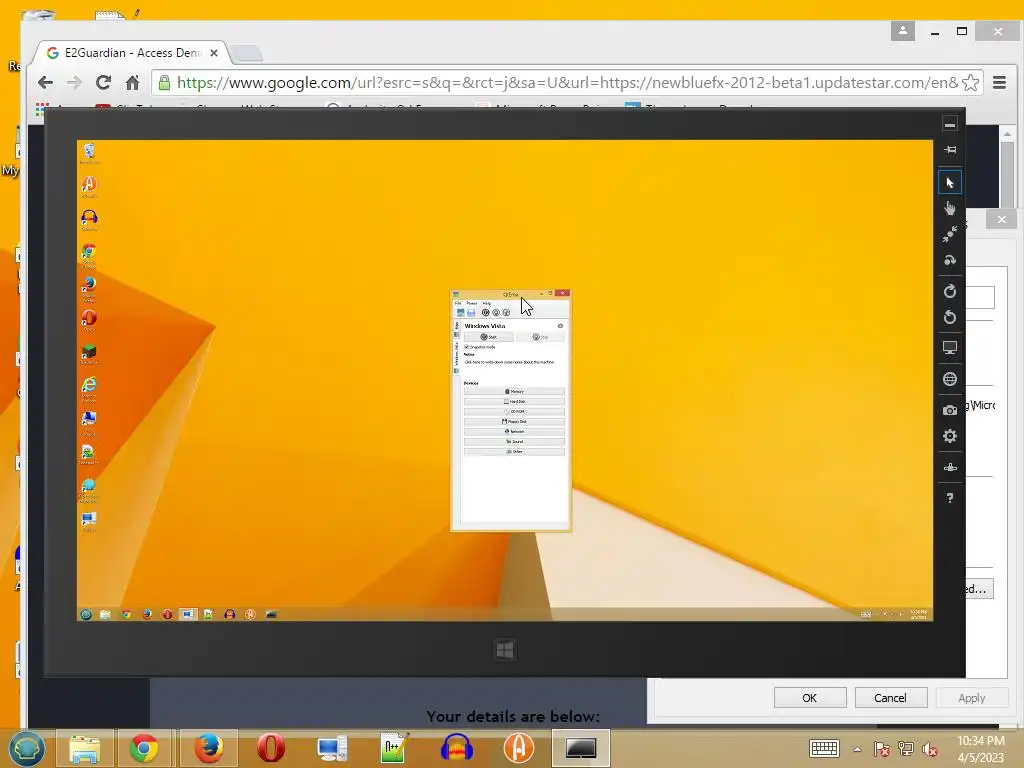
Task: Click the E2Guardian browser tab
Action: point(132,53)
